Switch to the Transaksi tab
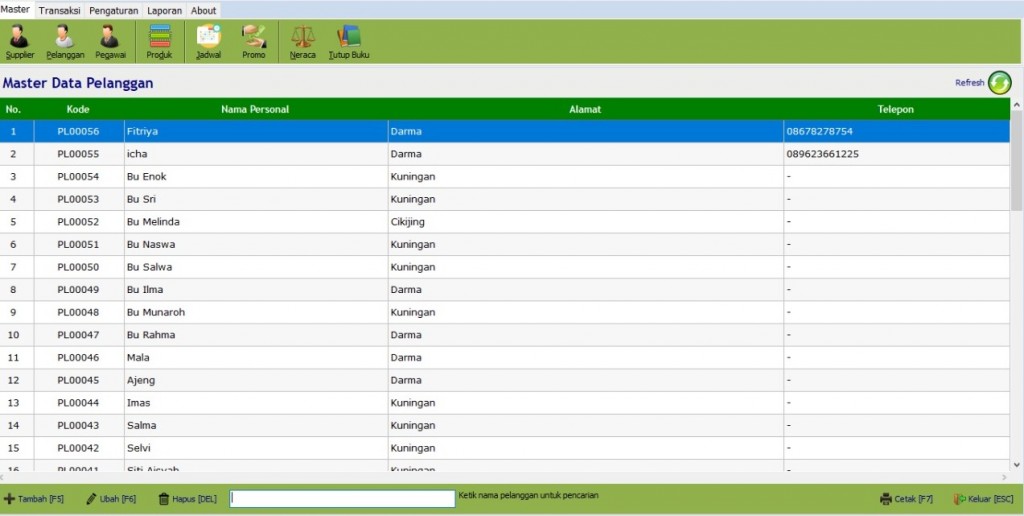1024x516 pixels. point(59,10)
